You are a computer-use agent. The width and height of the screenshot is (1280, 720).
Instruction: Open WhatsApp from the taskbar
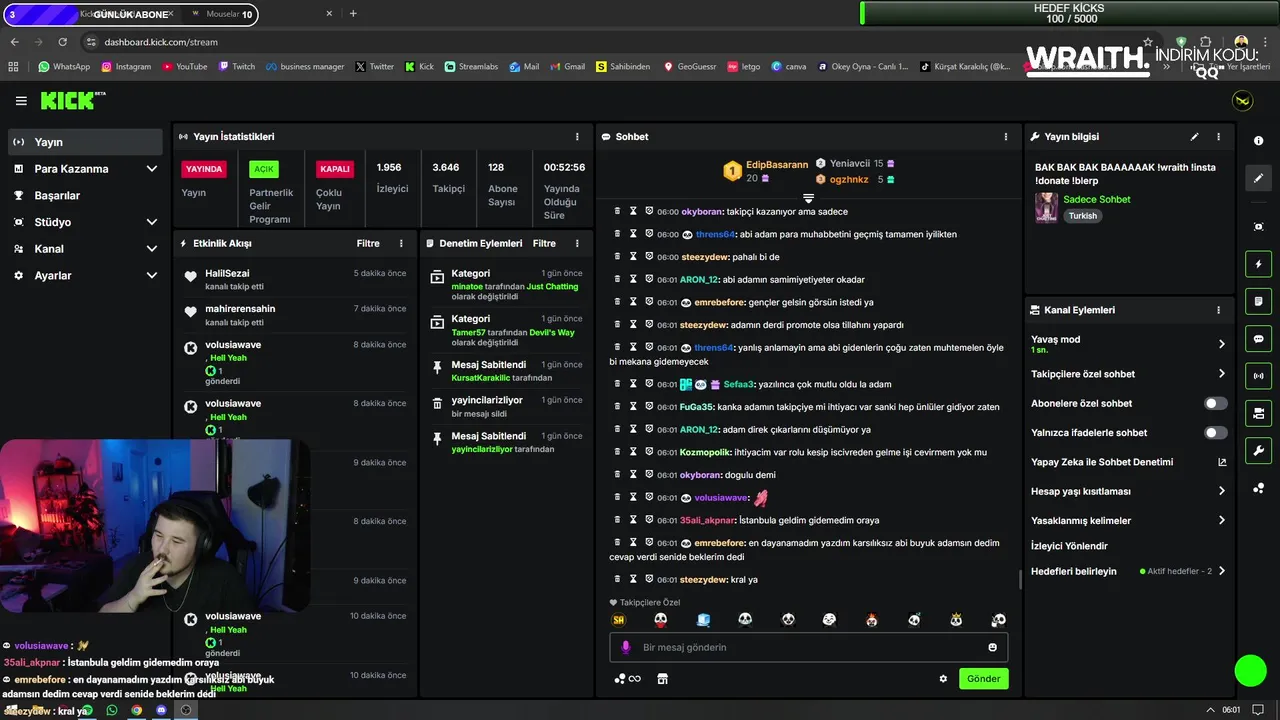[x=112, y=710]
